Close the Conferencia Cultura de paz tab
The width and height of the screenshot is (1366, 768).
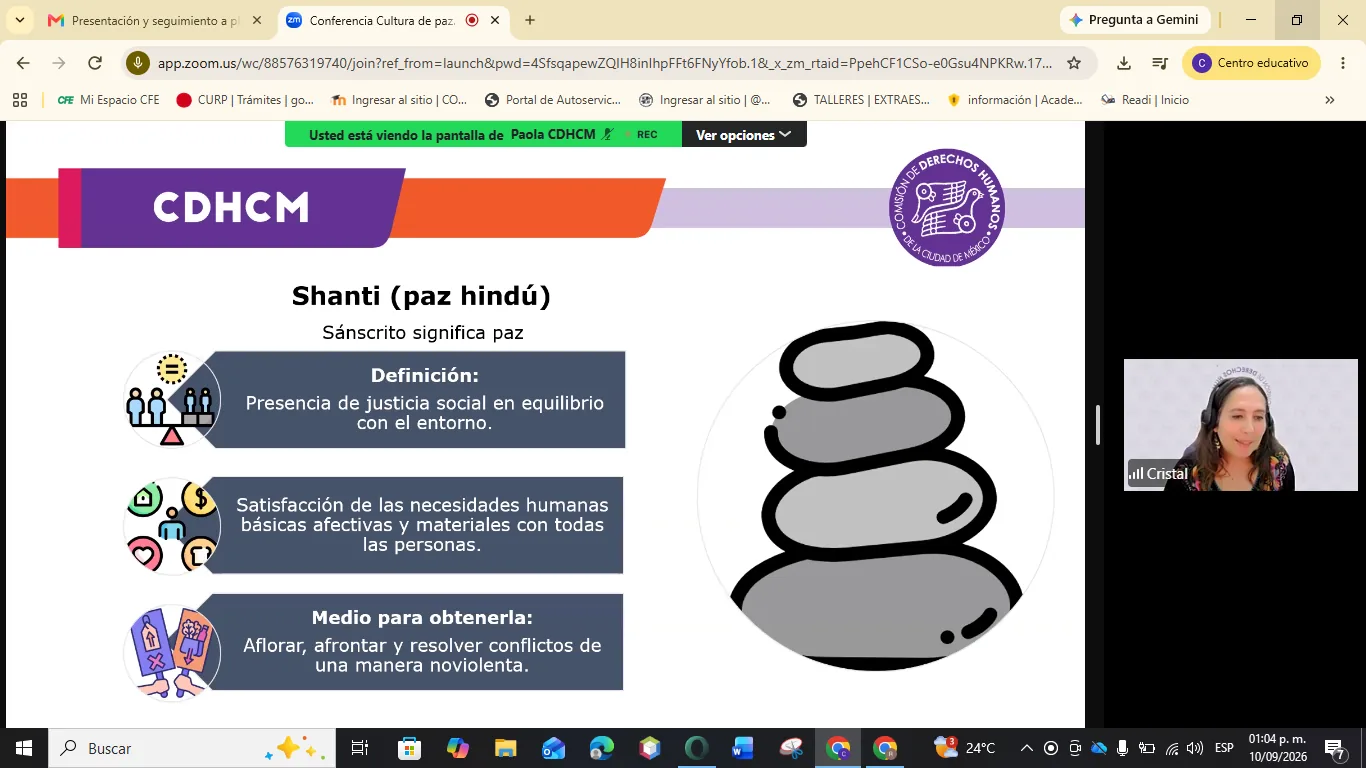[x=494, y=20]
